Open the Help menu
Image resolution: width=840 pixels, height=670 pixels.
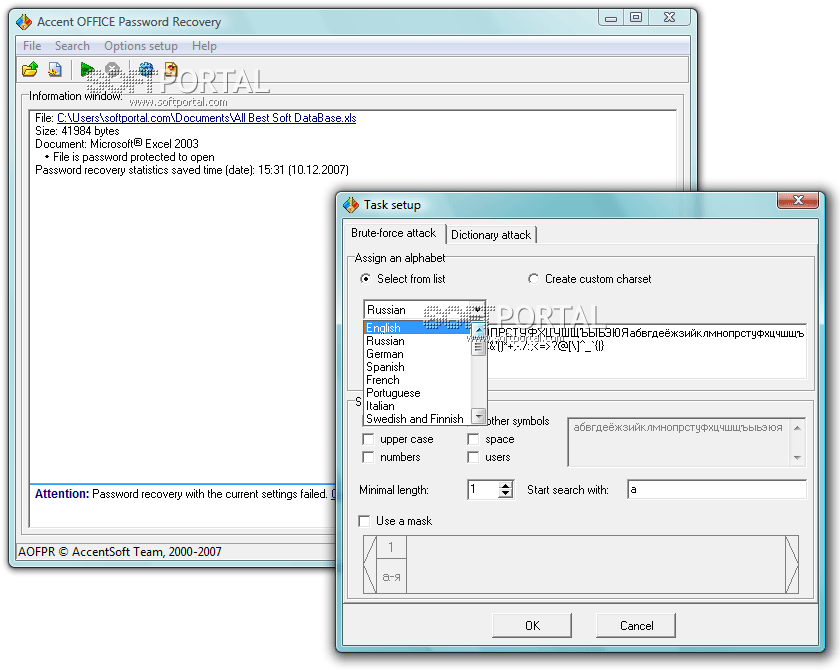coord(204,46)
